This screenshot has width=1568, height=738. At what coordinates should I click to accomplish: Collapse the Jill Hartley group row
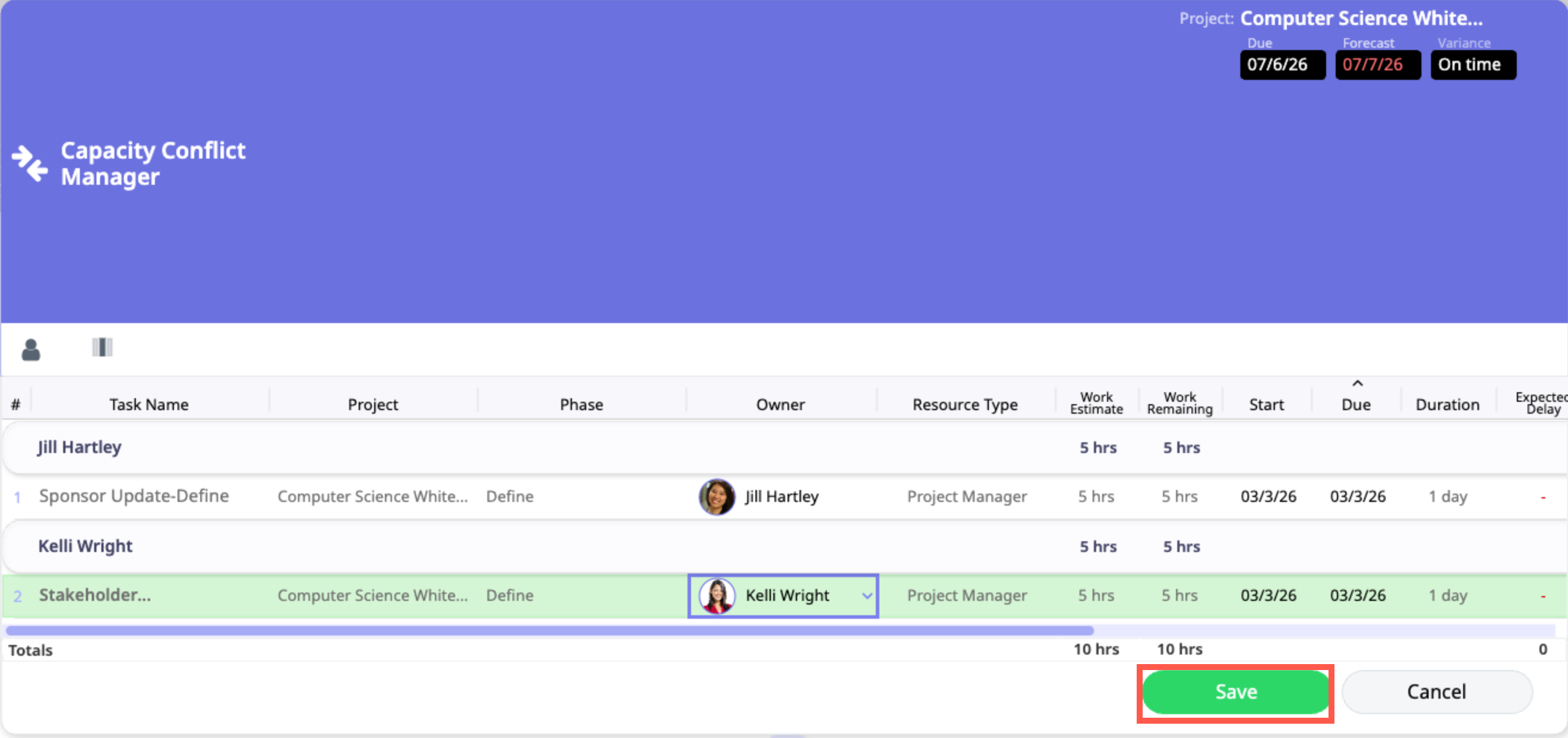point(79,447)
